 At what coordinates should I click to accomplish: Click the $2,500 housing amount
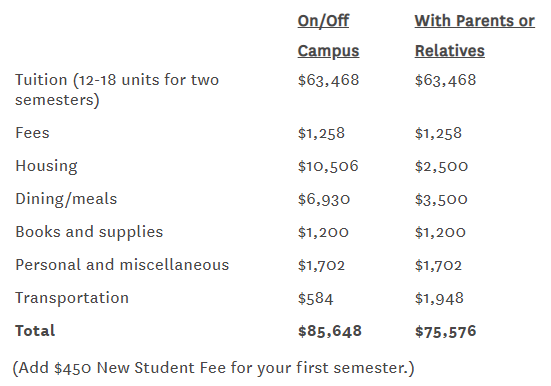[441, 166]
